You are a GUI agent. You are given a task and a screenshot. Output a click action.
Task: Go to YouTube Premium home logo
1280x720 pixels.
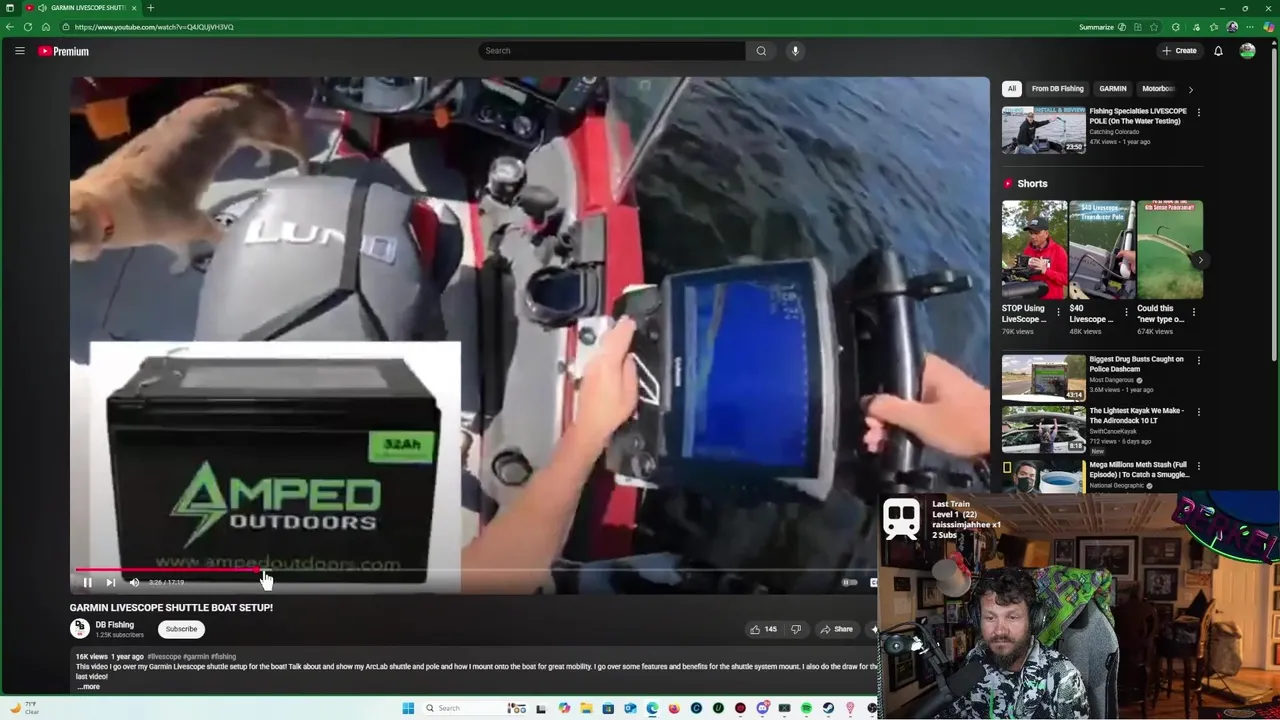63,51
